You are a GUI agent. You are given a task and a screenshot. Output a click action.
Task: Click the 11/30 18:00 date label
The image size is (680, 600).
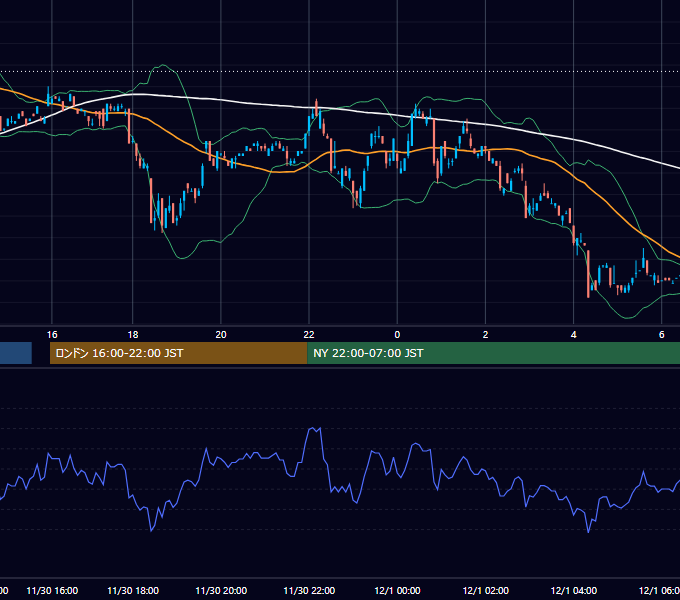click(x=133, y=590)
